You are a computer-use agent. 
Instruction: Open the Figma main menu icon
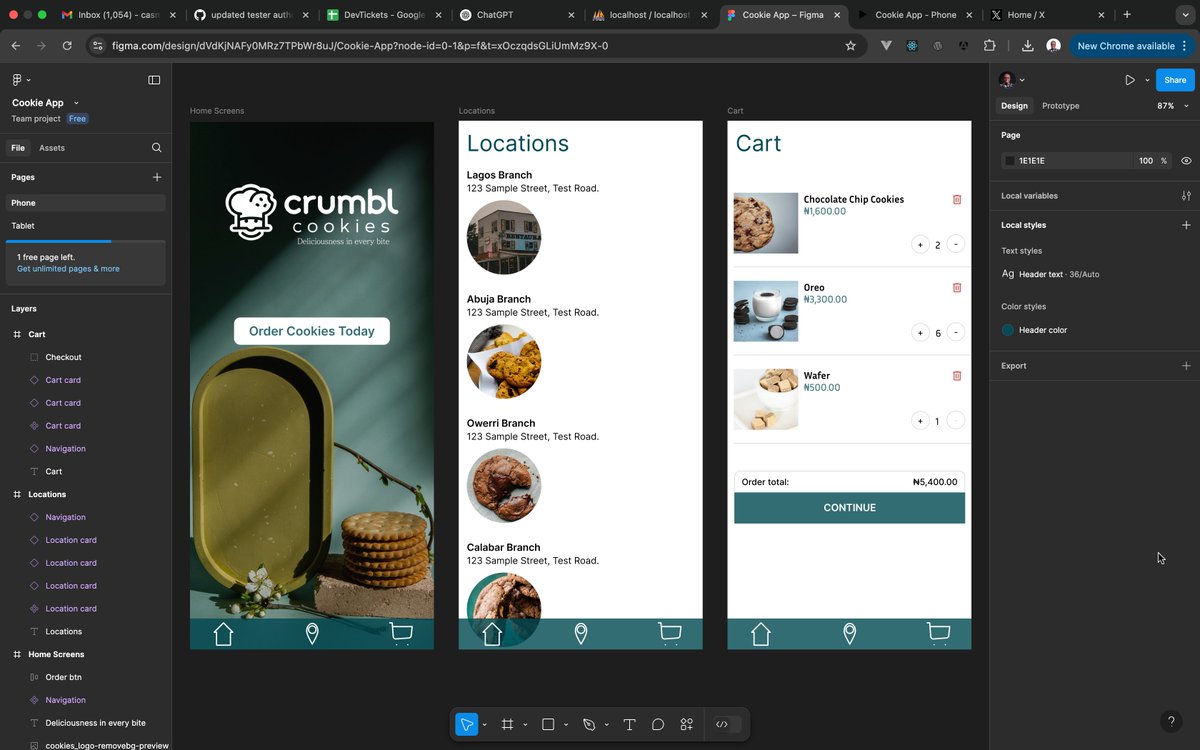point(17,80)
